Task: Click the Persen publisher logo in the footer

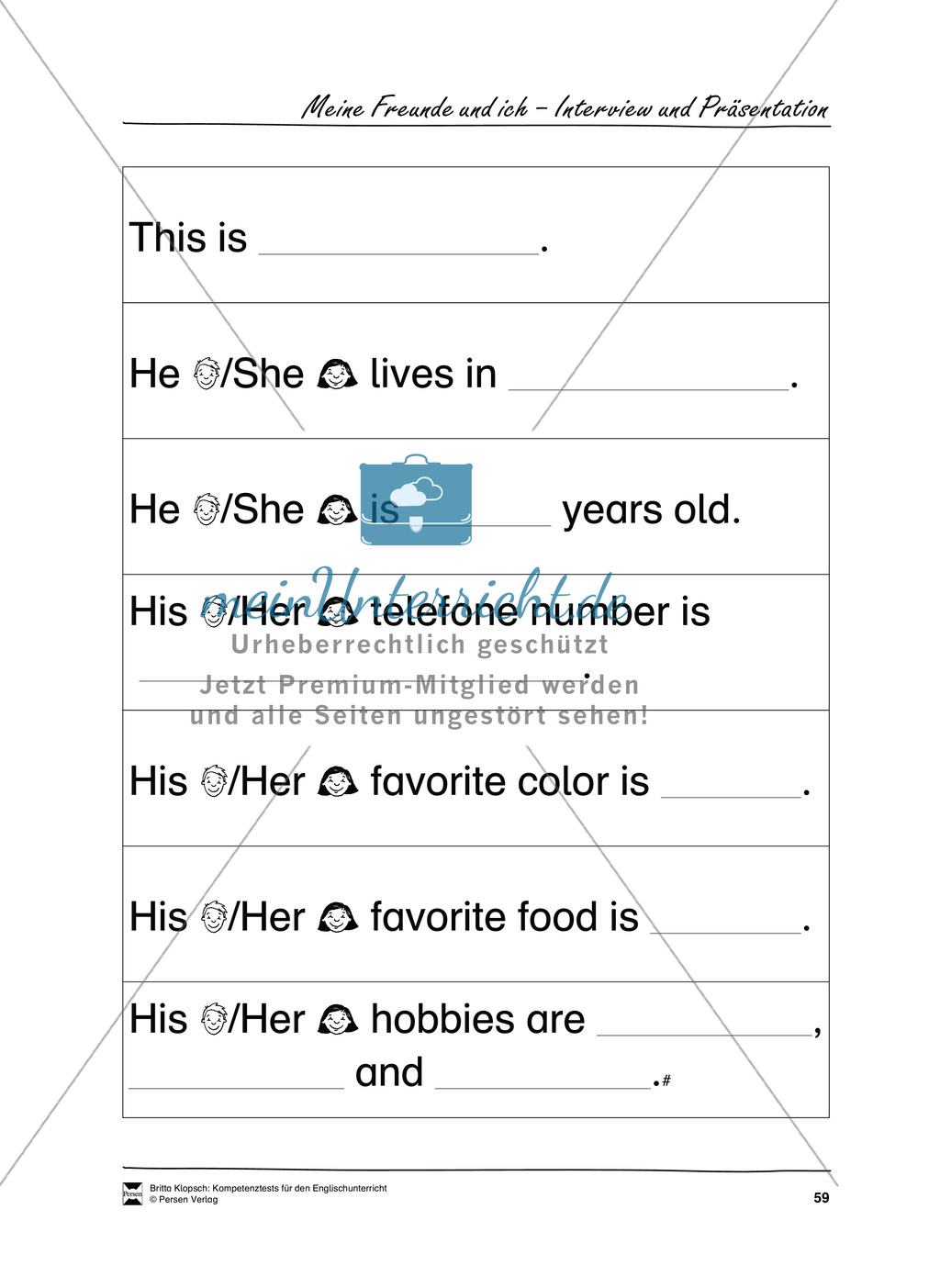Action: [133, 1193]
